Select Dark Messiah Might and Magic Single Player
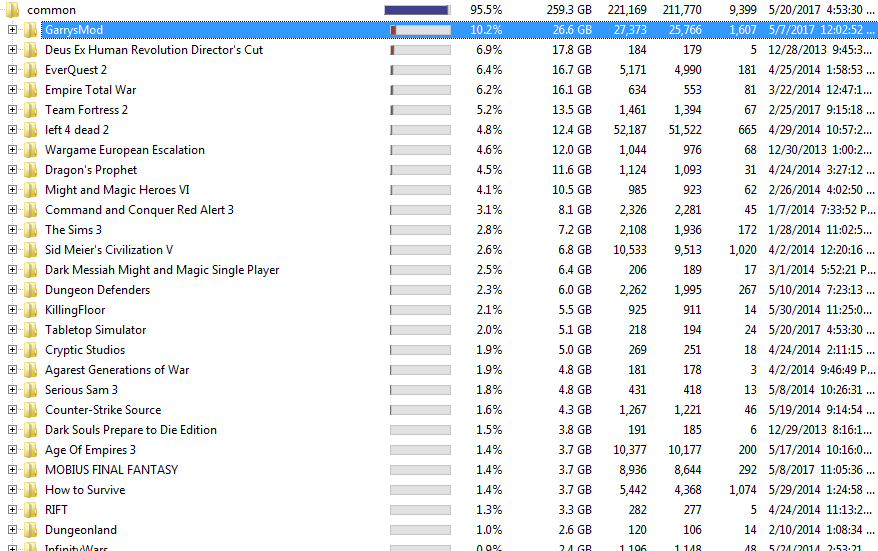878x551 pixels. [x=162, y=270]
